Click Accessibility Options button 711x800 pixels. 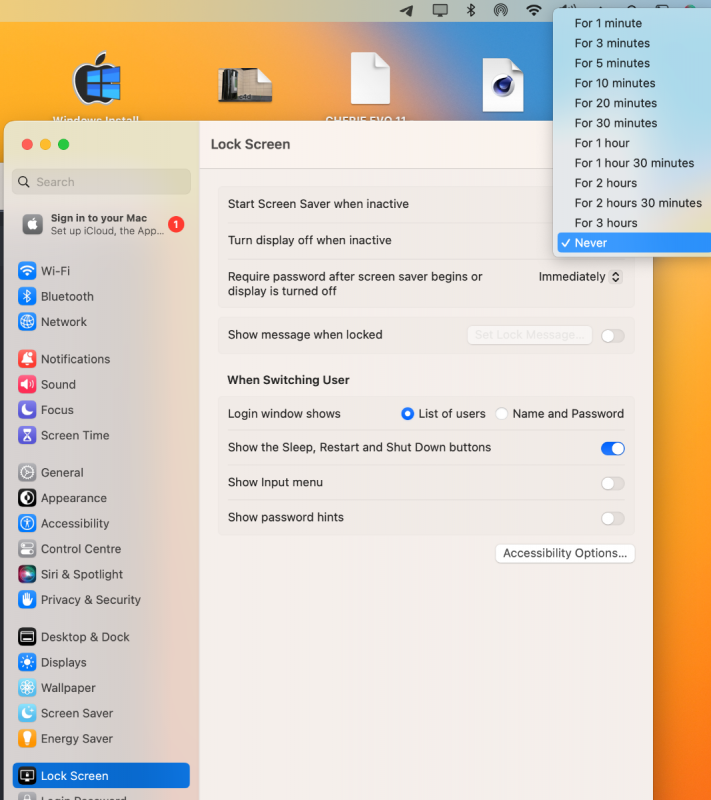click(565, 554)
